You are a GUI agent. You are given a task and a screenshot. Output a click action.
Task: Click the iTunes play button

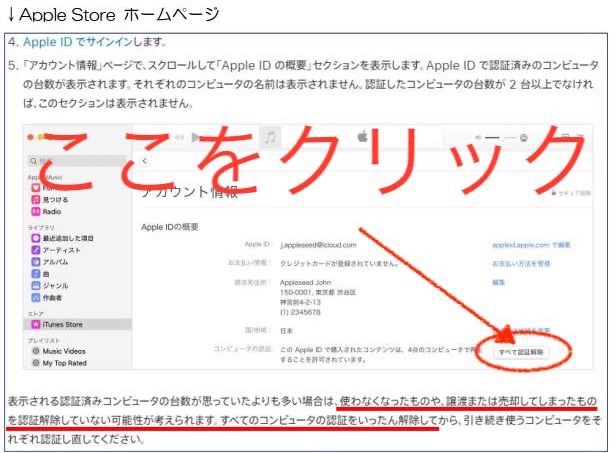coord(195,137)
